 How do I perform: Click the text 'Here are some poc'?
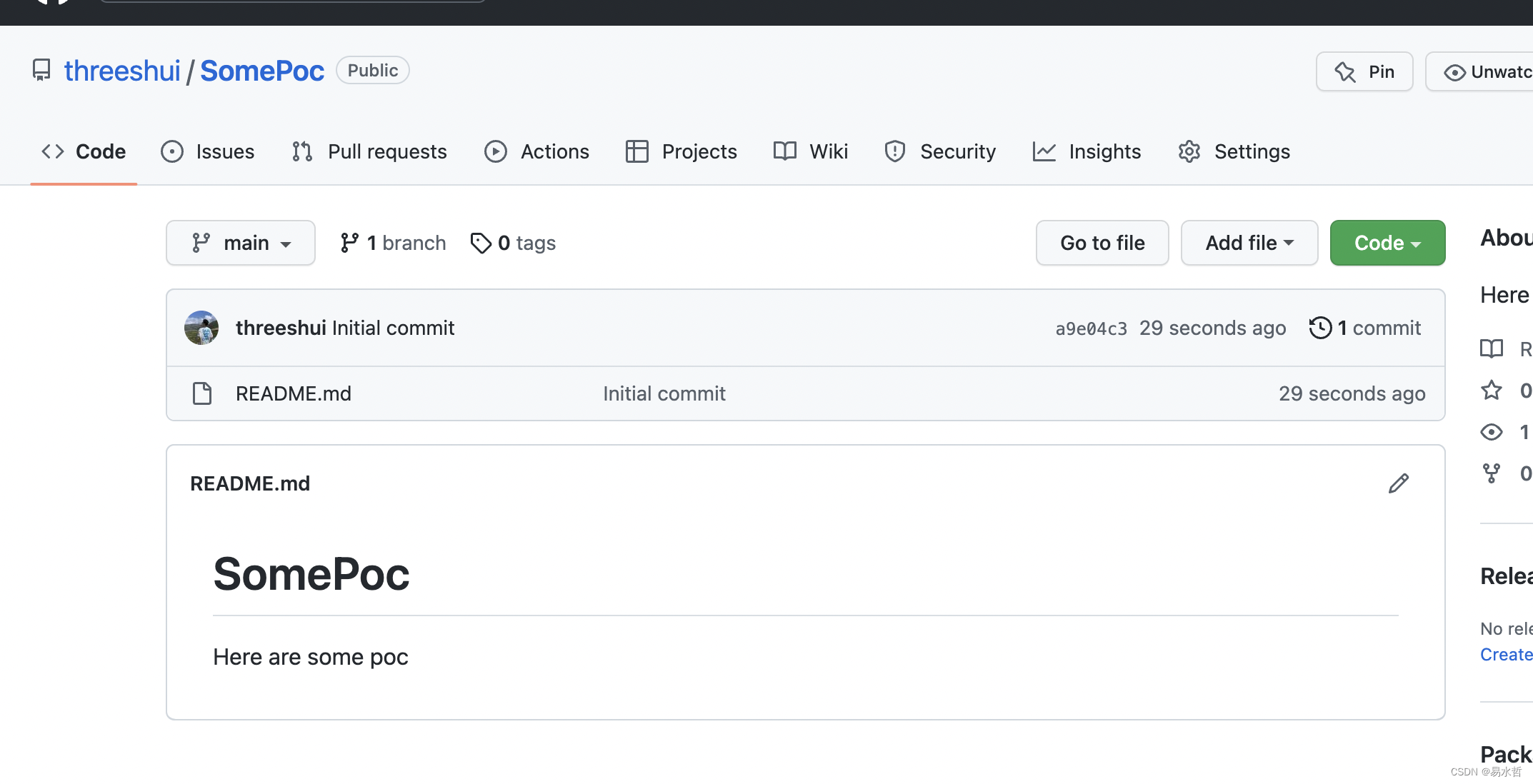tap(311, 657)
